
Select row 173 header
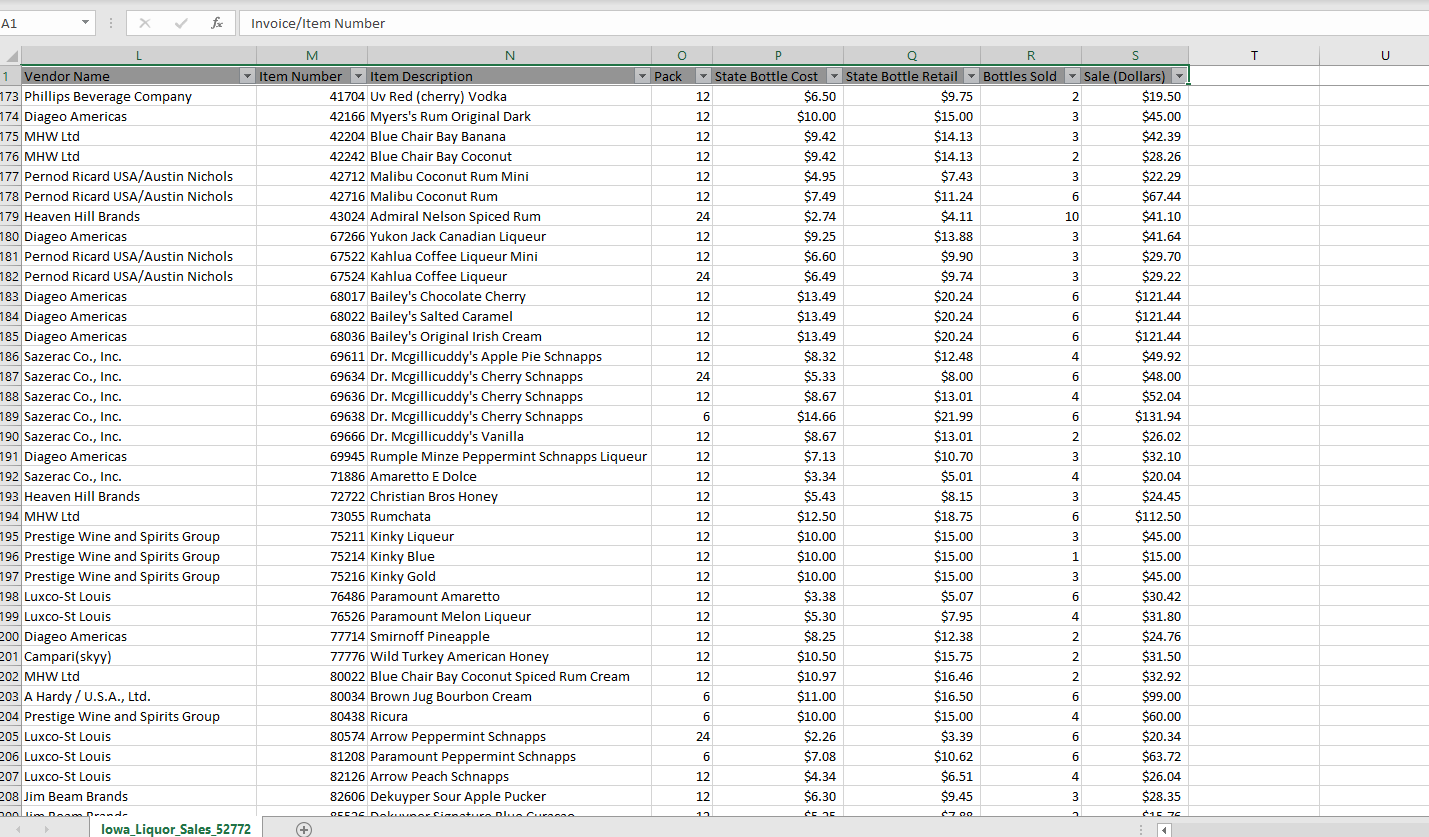coord(10,96)
